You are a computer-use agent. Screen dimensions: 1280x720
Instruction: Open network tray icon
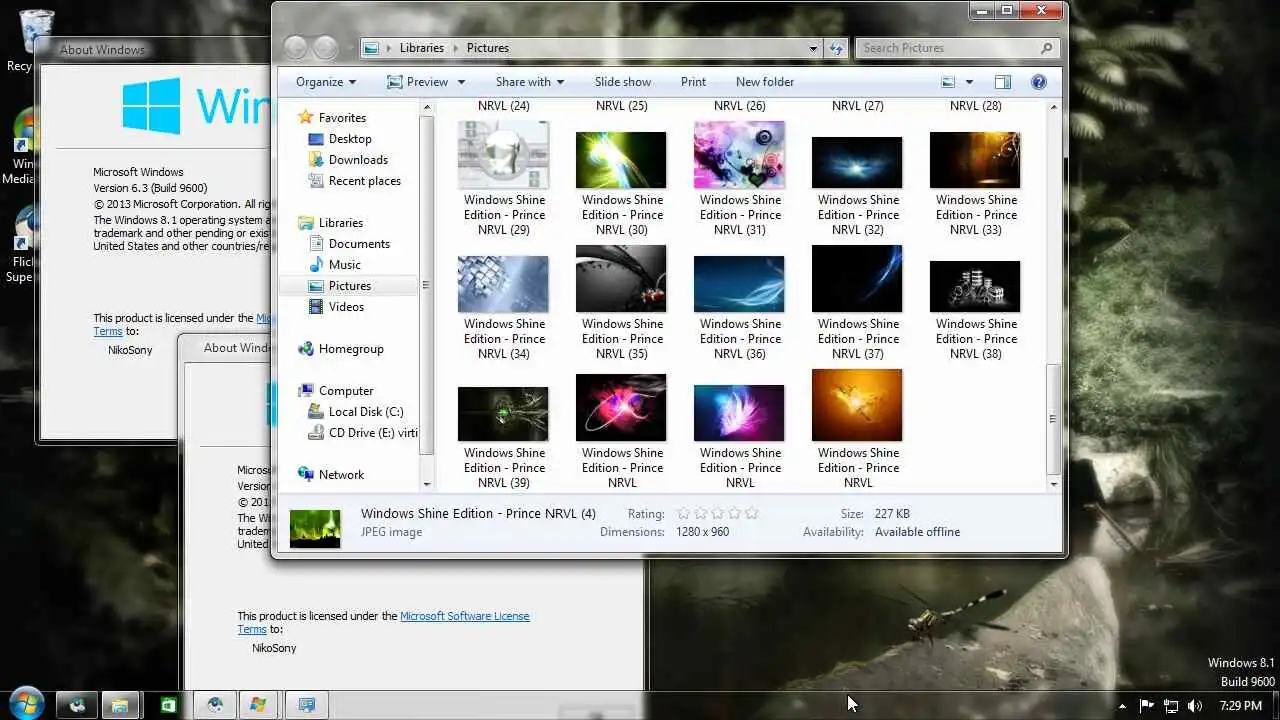coord(1171,706)
